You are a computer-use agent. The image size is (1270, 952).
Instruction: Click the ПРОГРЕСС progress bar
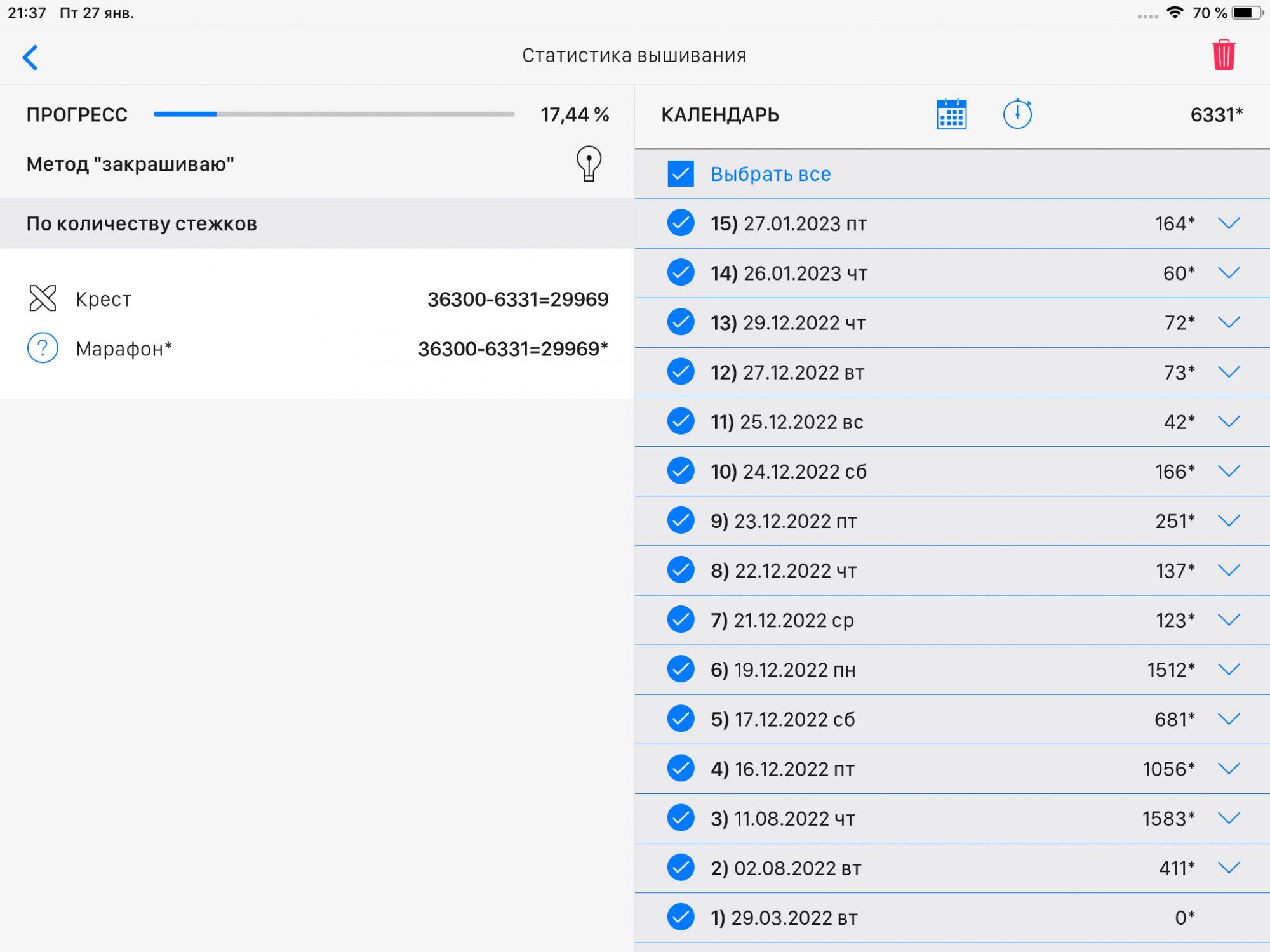point(333,114)
